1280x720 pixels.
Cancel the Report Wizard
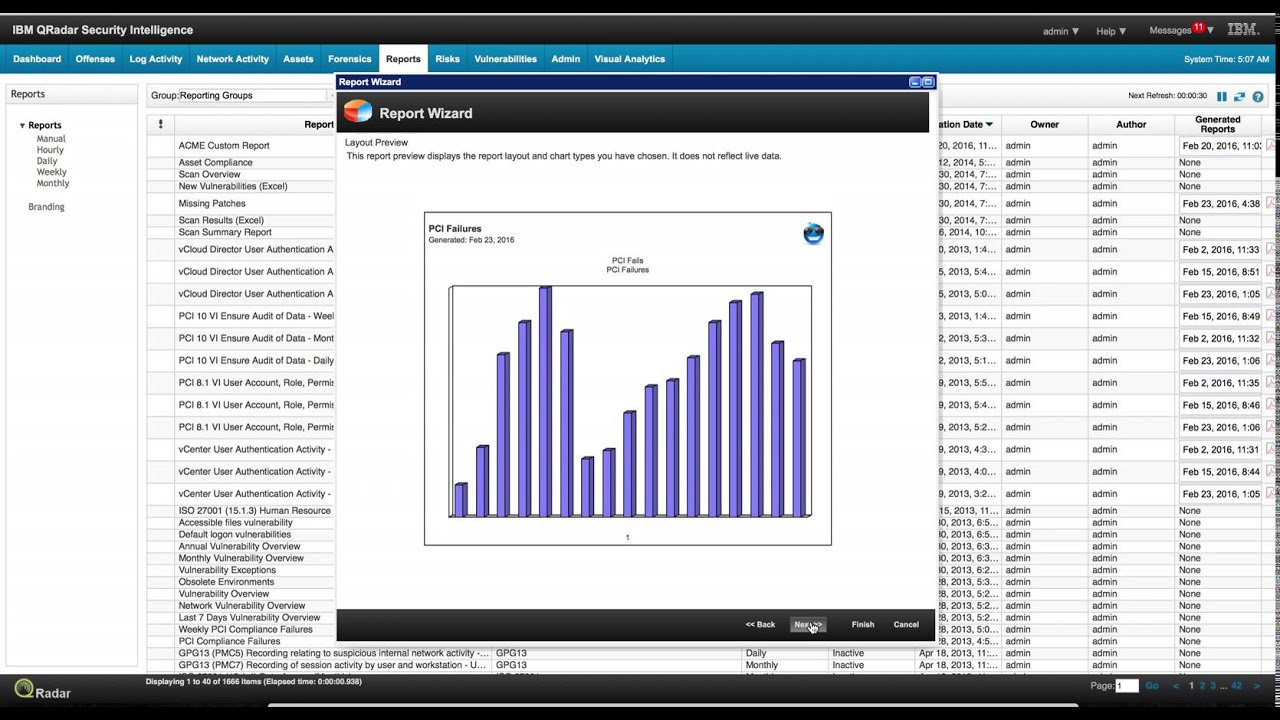(x=906, y=625)
